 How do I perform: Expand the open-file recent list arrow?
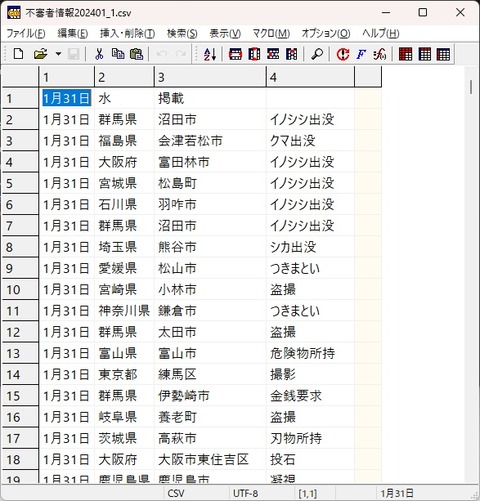pos(58,54)
